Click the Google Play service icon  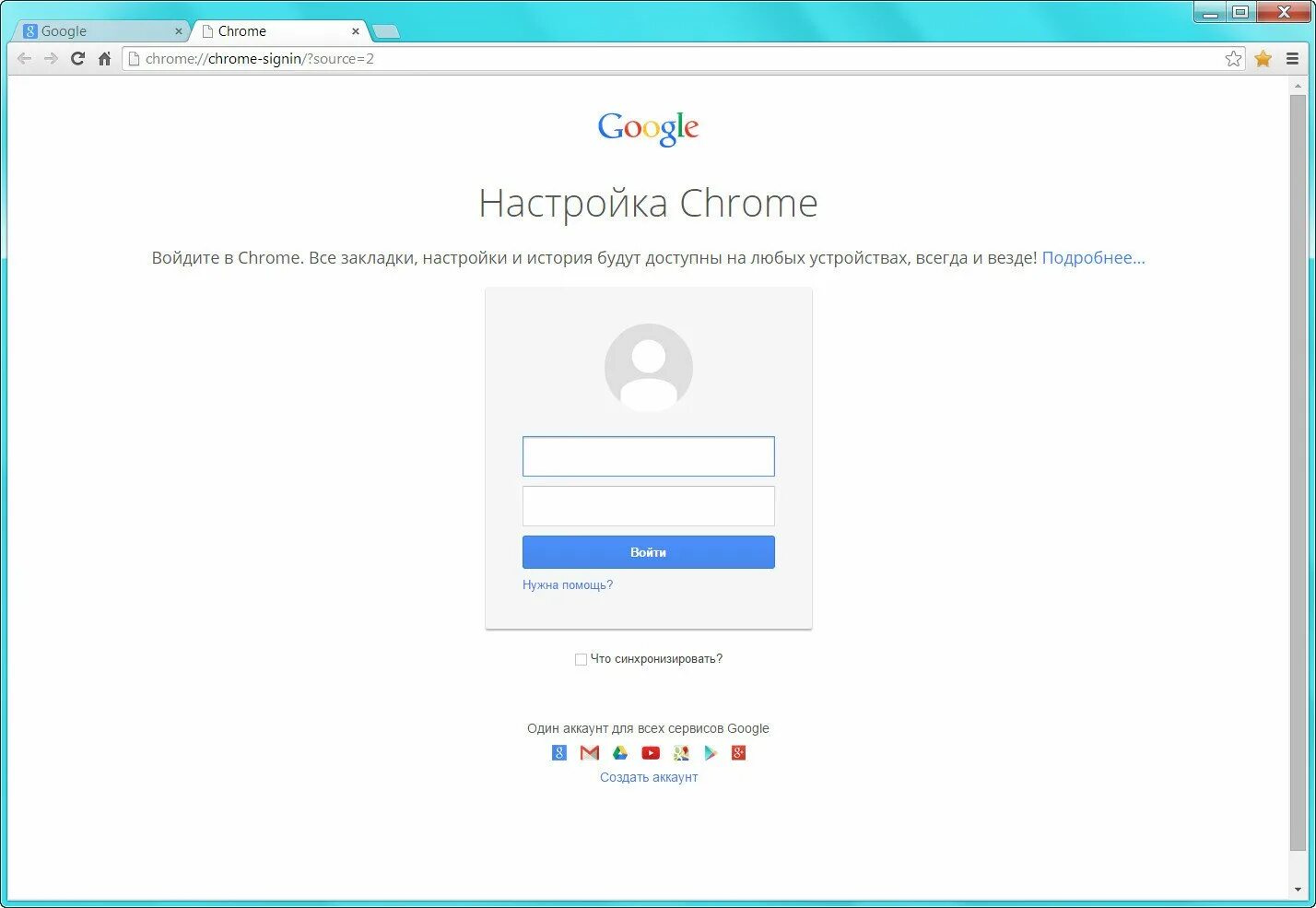click(711, 753)
